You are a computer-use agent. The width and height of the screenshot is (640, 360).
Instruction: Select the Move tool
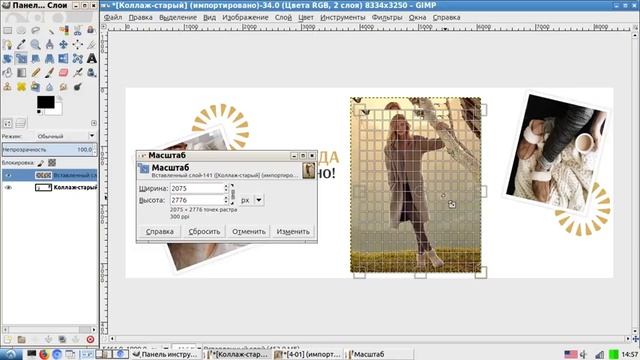[x=64, y=44]
